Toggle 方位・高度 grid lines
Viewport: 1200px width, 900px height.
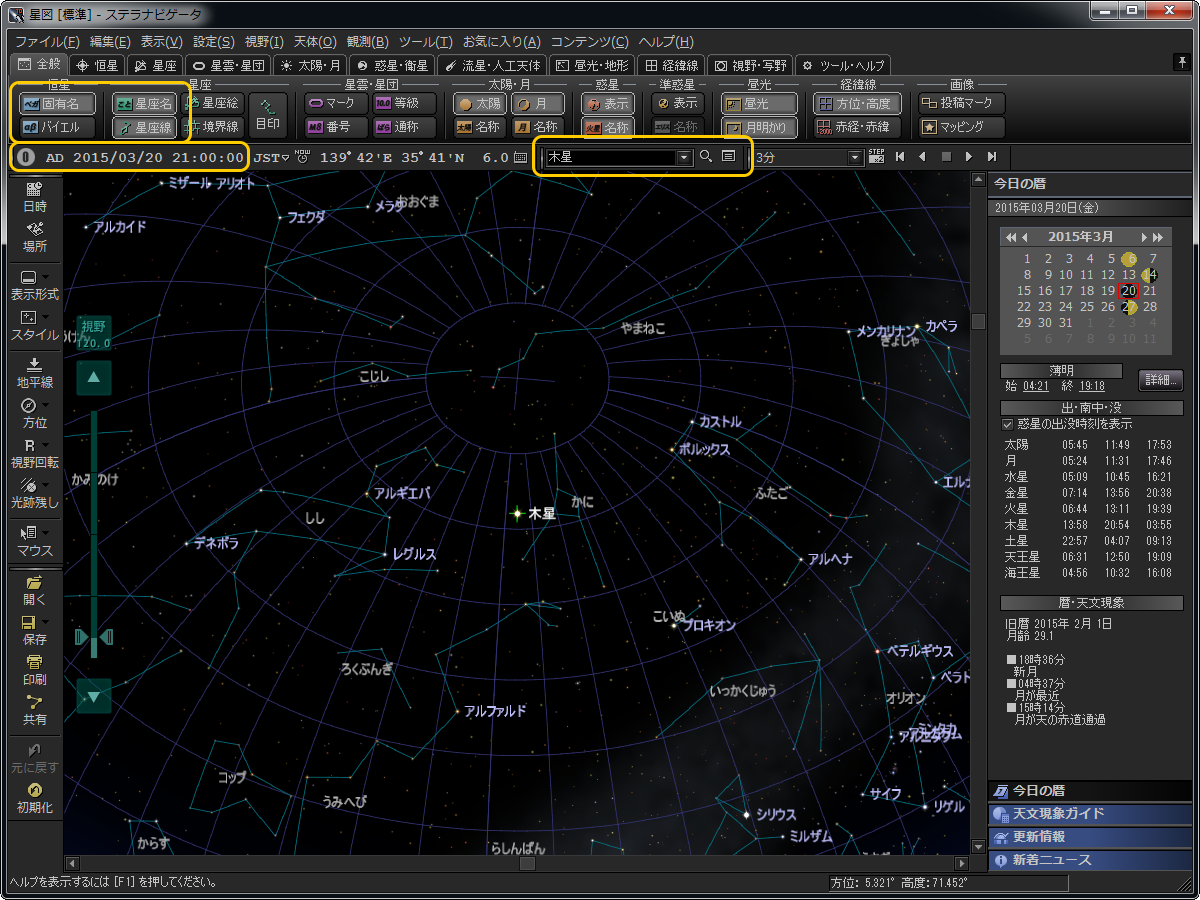[857, 103]
